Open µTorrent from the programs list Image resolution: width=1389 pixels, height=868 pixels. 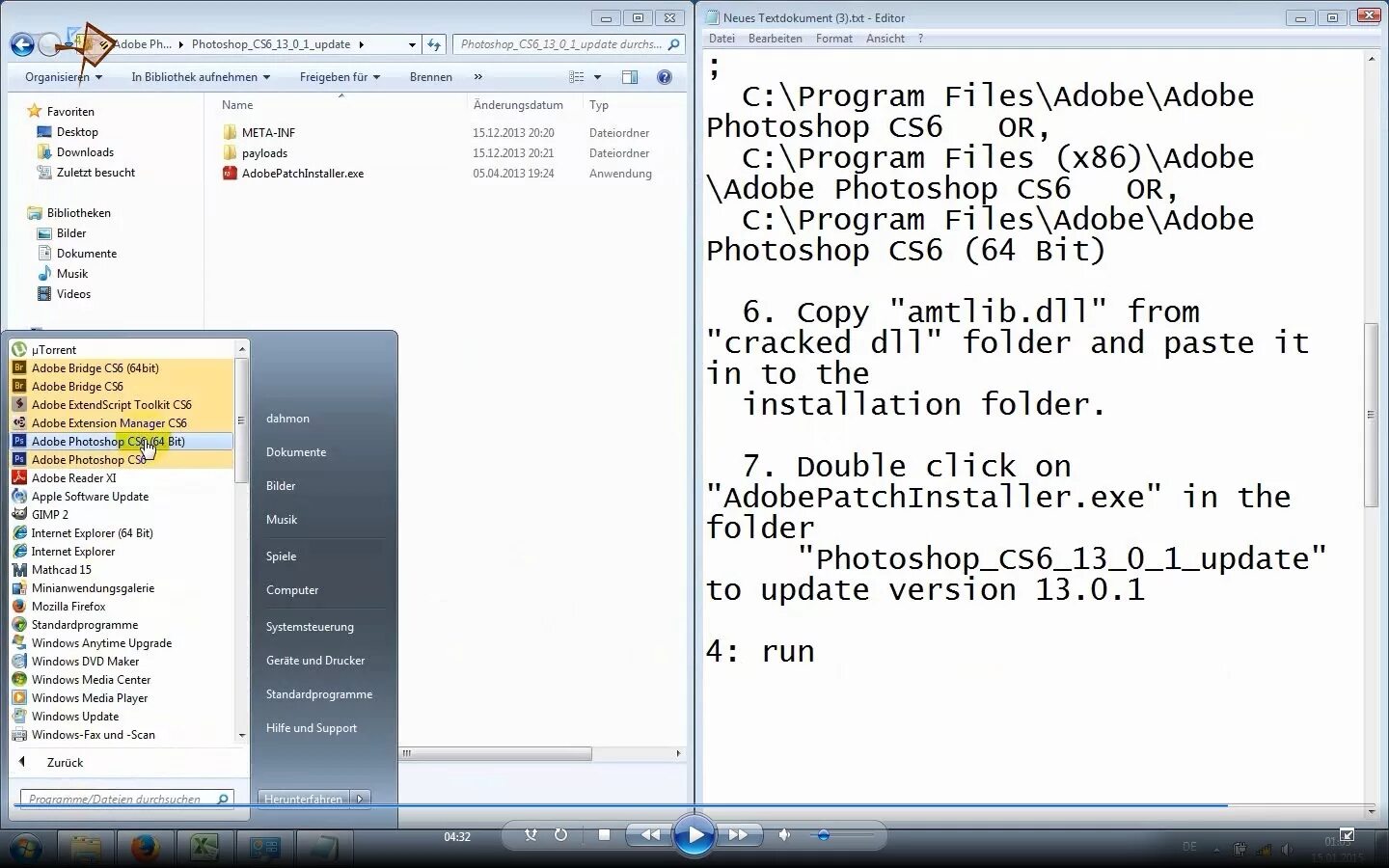[x=122, y=350]
